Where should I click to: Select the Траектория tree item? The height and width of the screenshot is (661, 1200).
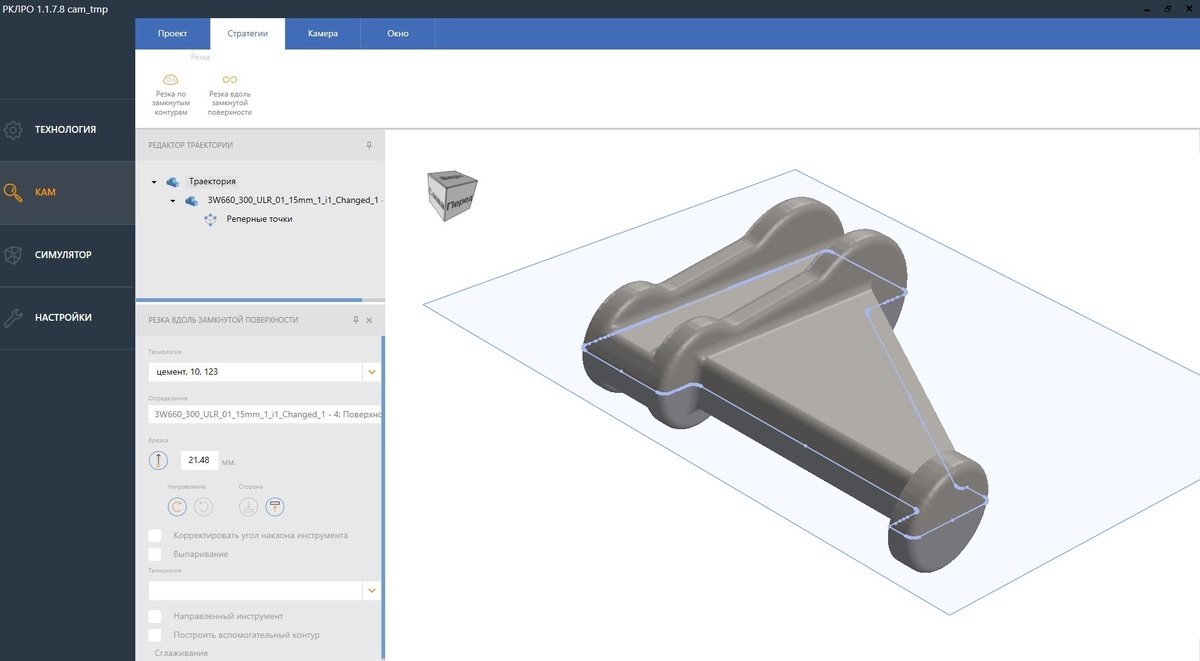coord(211,182)
